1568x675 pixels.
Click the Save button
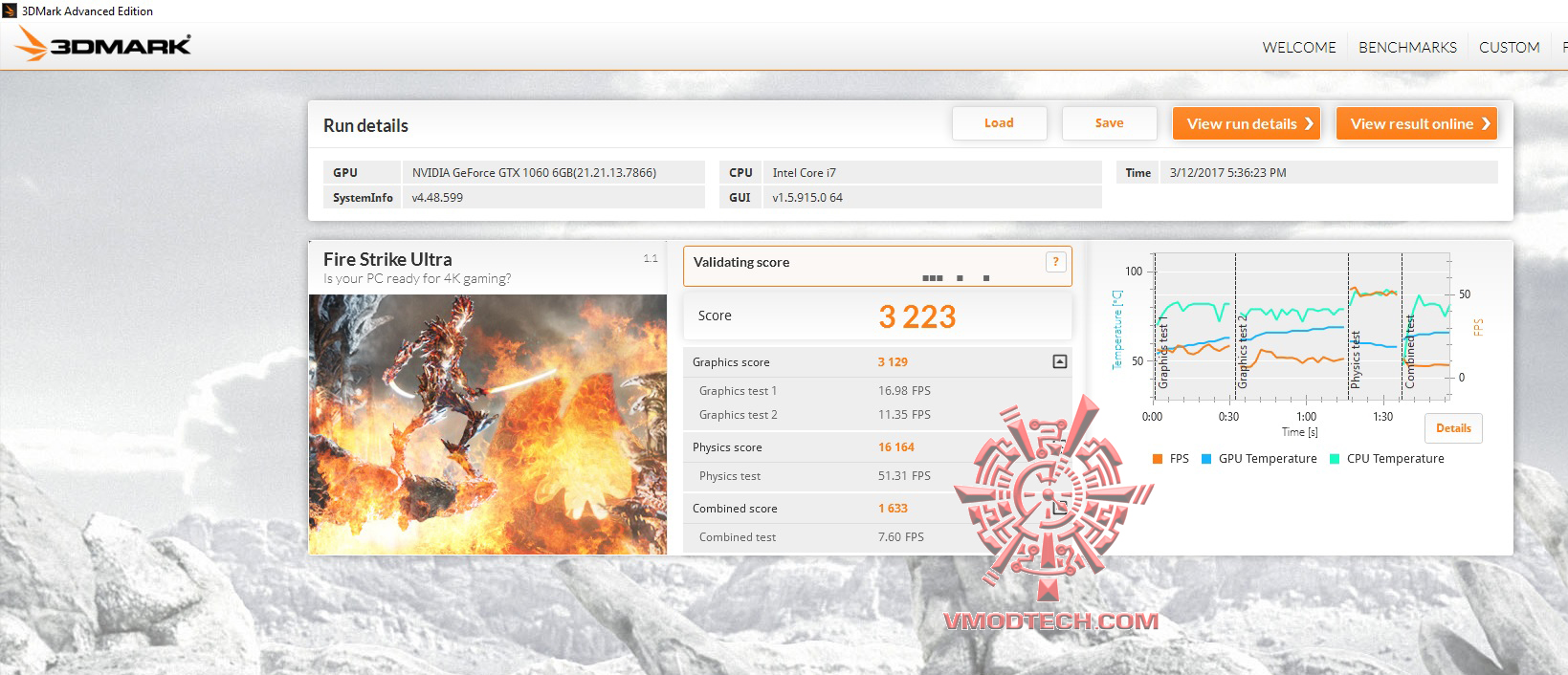(x=1109, y=123)
